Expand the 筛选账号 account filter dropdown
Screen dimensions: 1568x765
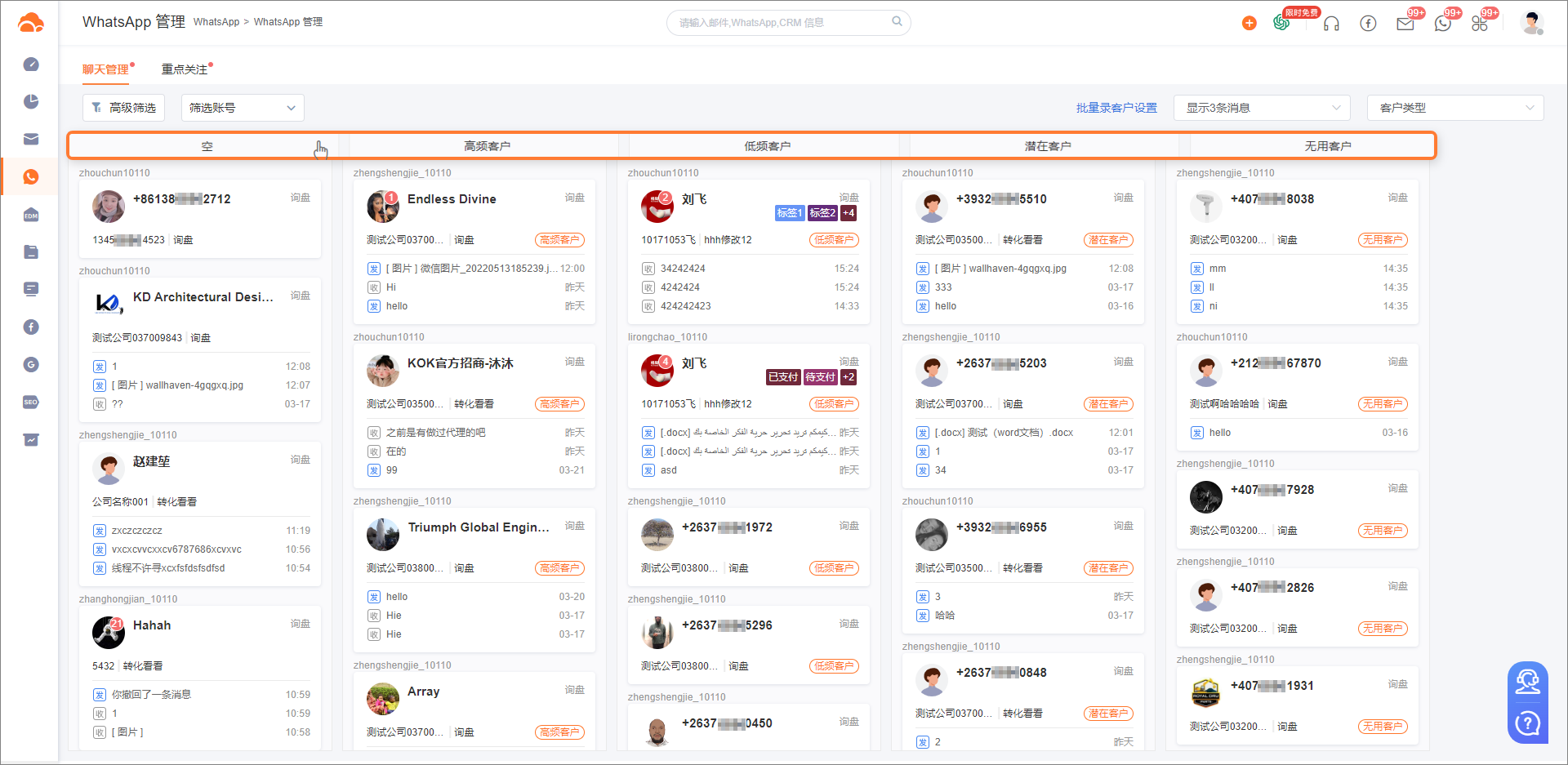pos(243,108)
